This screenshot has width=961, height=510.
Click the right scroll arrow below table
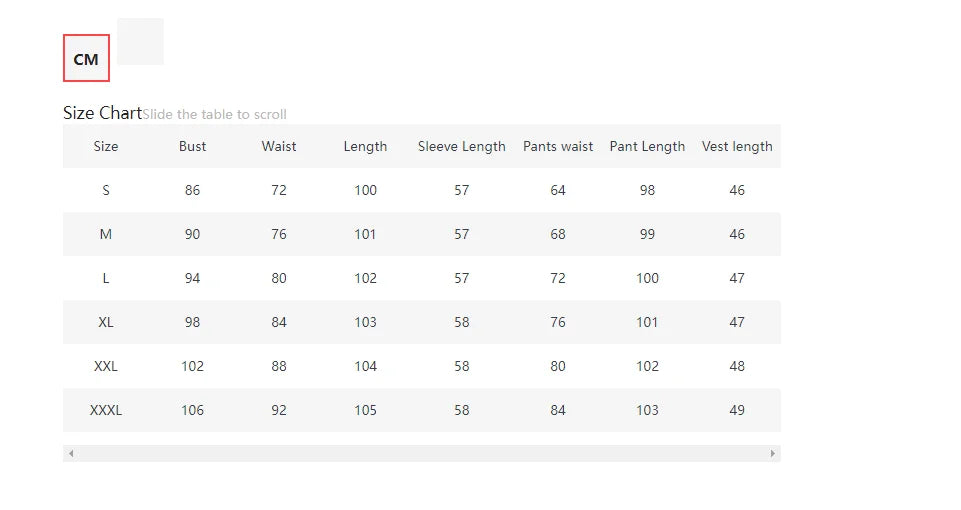(772, 454)
